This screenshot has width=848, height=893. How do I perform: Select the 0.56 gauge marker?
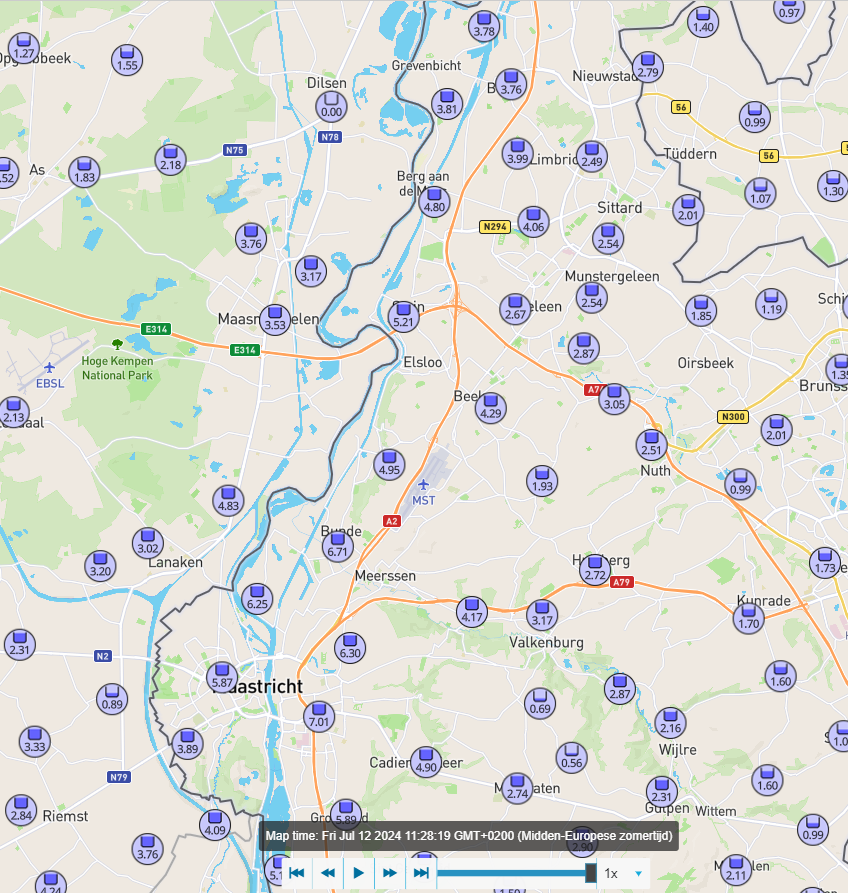point(572,758)
